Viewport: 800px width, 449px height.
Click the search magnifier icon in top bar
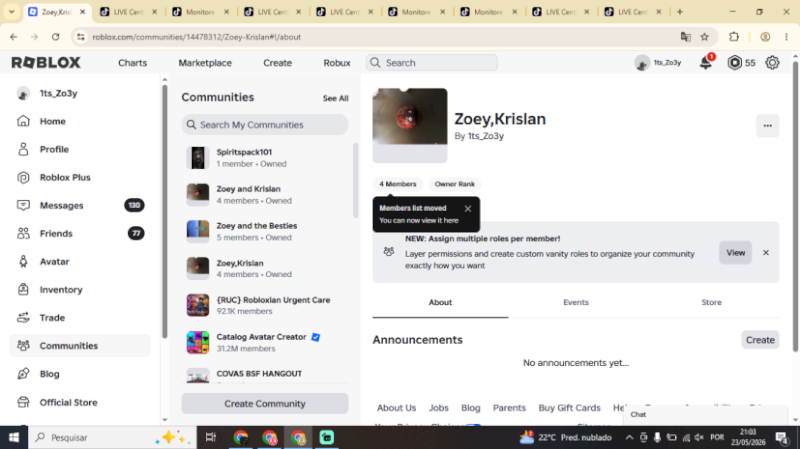[375, 63]
